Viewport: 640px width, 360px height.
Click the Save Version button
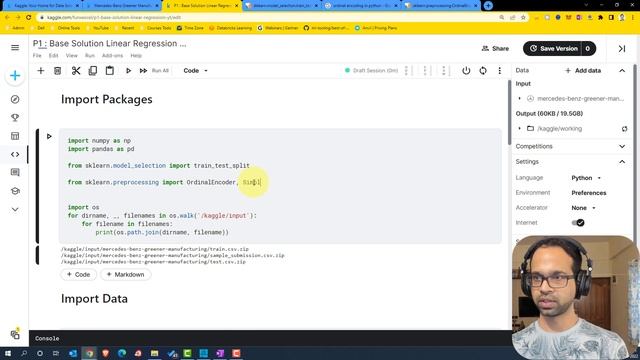point(553,49)
